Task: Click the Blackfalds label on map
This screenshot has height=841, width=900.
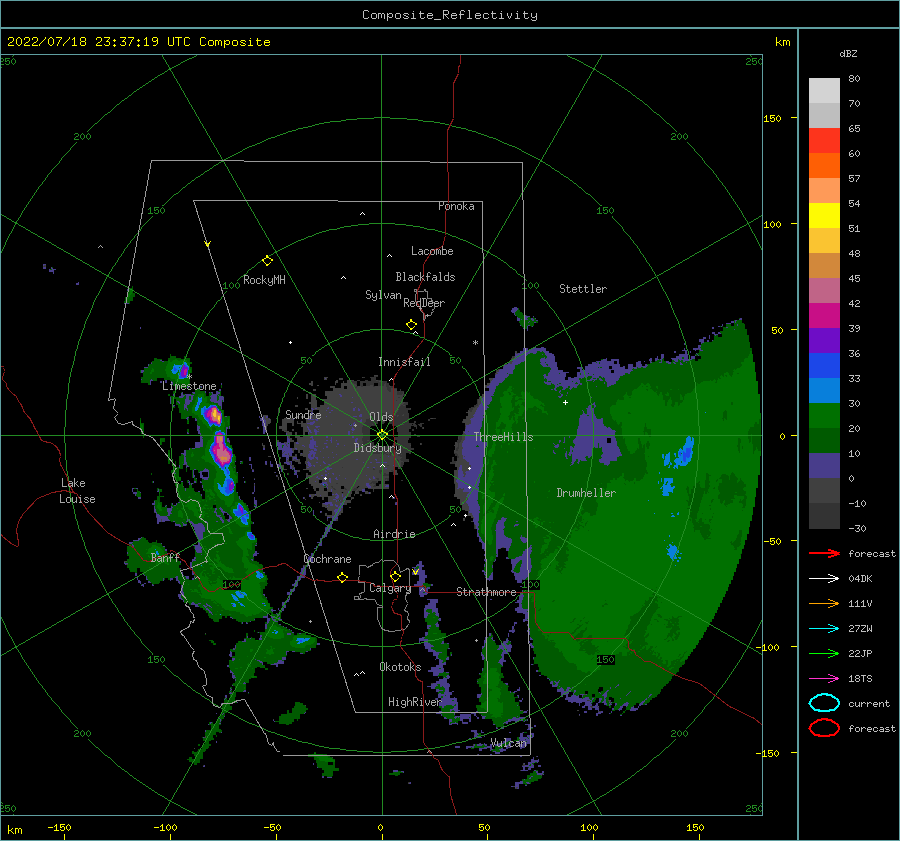Action: click(425, 277)
